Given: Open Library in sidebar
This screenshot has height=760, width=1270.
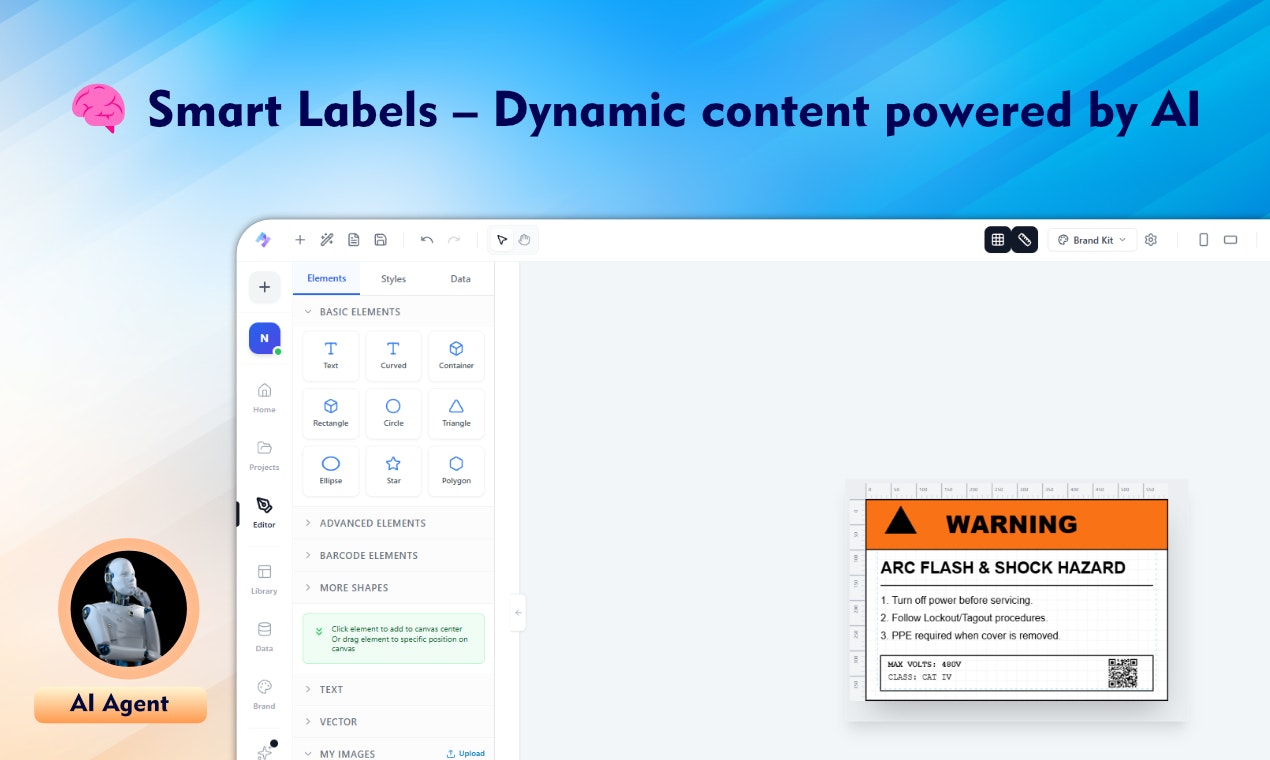Looking at the screenshot, I should coord(264,579).
